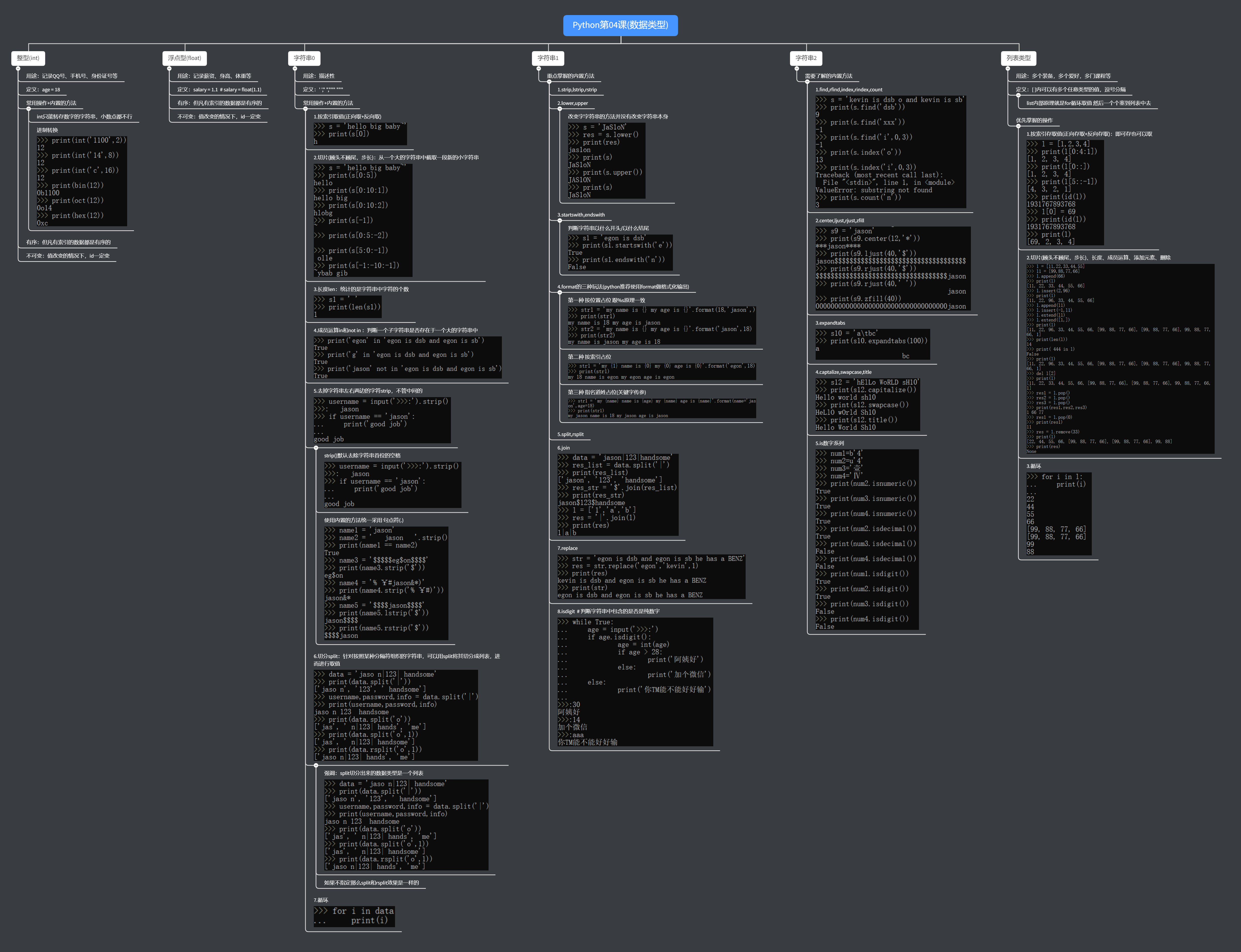1241x952 pixels.
Task: Click the 1.find,find,index,rindex,count node
Action: 848,90
